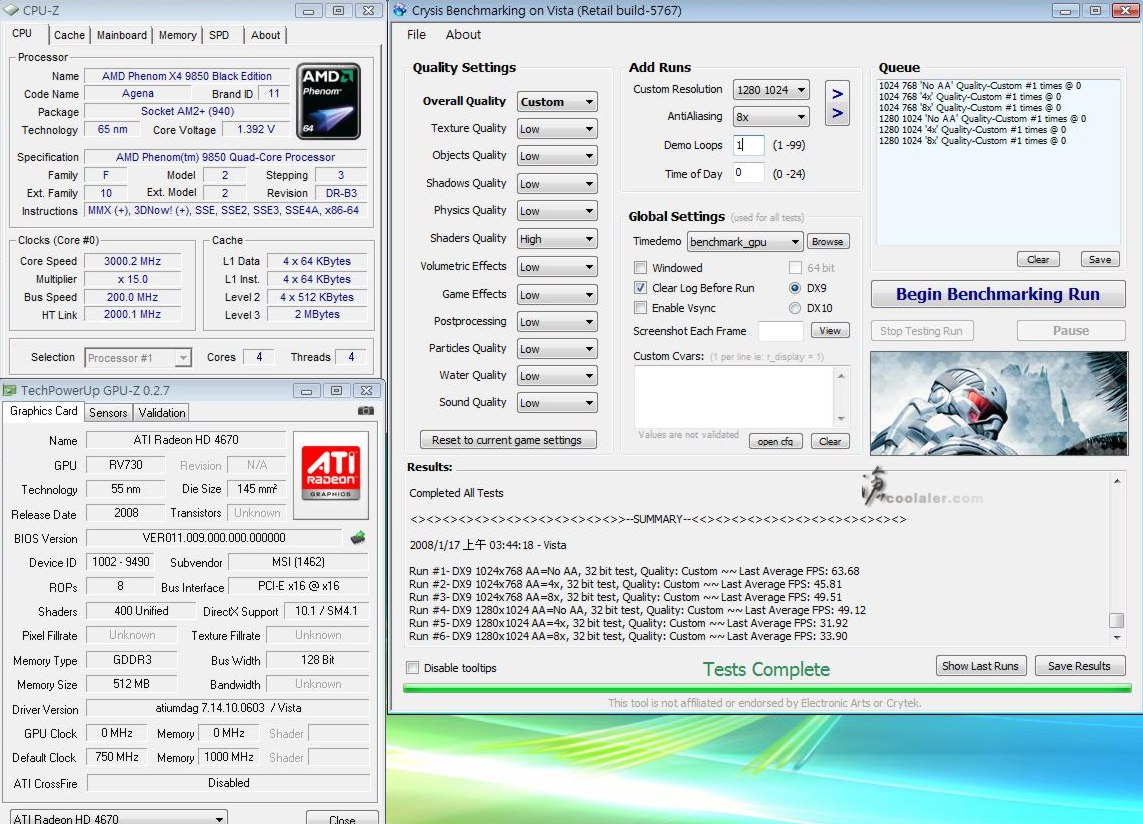Tick the Disable tooltips checkbox

point(413,667)
